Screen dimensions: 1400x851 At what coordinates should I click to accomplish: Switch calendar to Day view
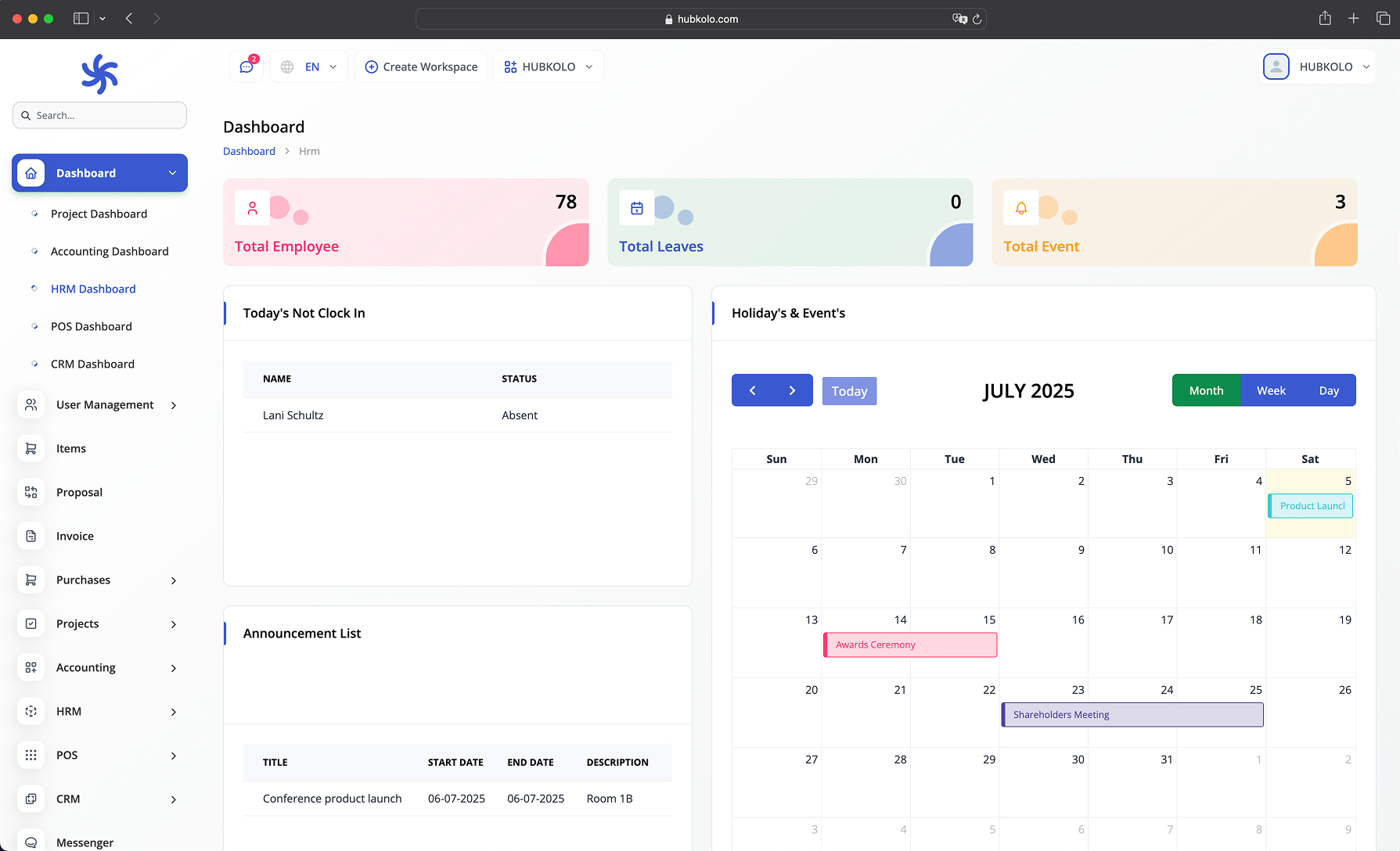(1329, 390)
